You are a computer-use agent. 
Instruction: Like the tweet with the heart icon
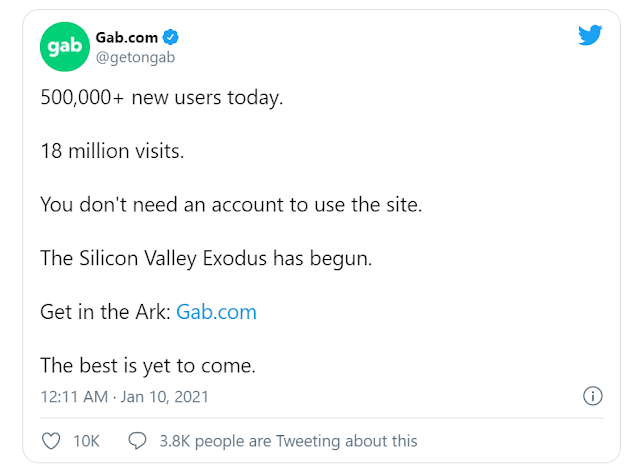click(51, 441)
